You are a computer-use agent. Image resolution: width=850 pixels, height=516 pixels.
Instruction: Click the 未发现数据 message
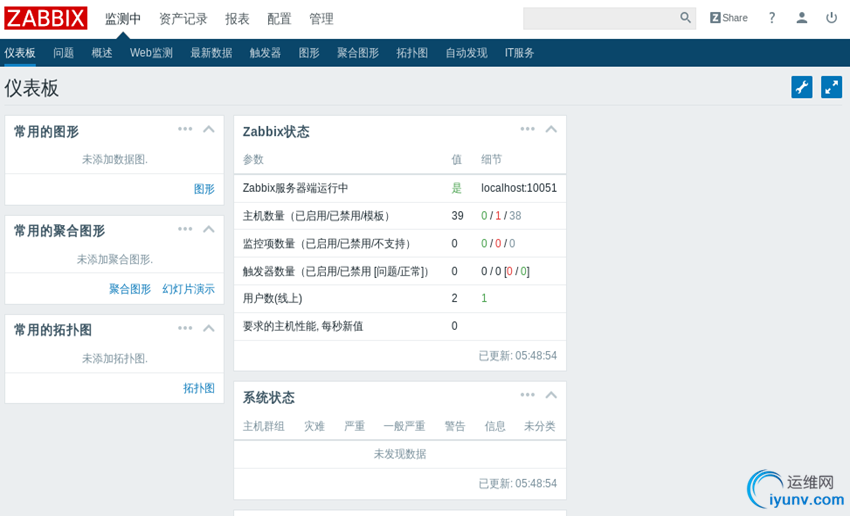pyautogui.click(x=400, y=454)
